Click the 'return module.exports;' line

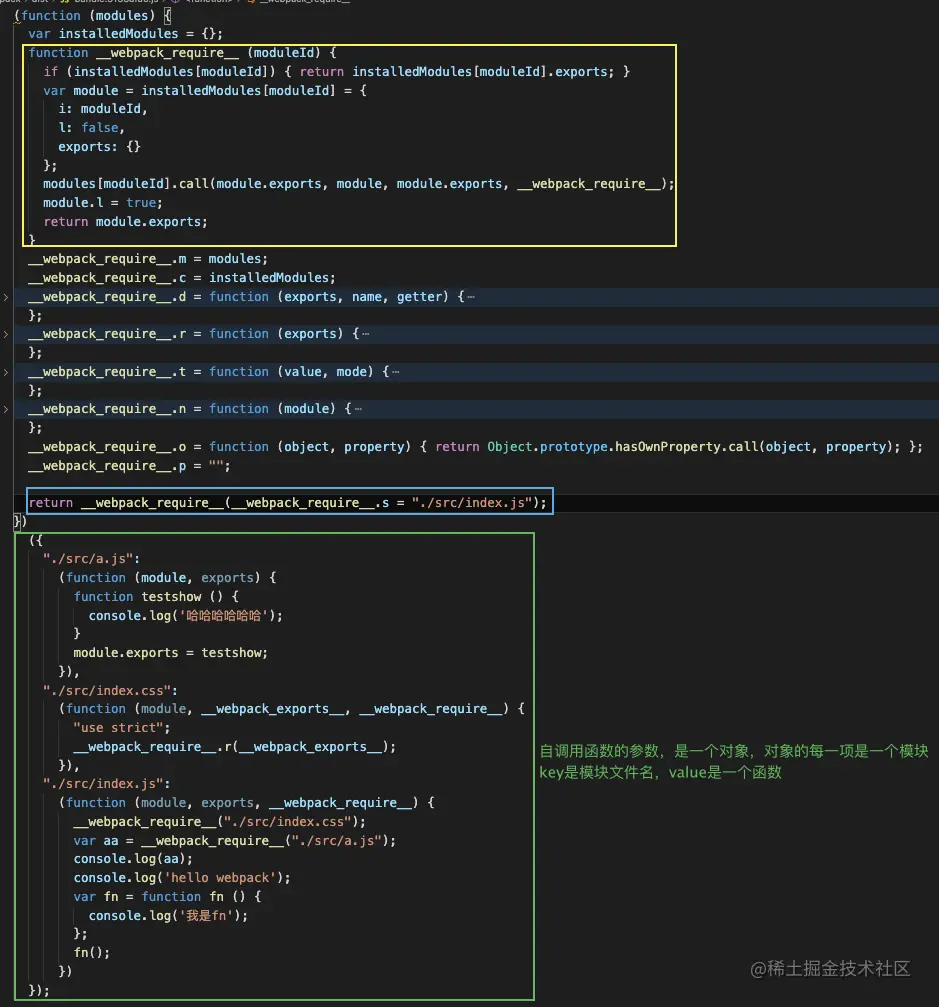(125, 222)
